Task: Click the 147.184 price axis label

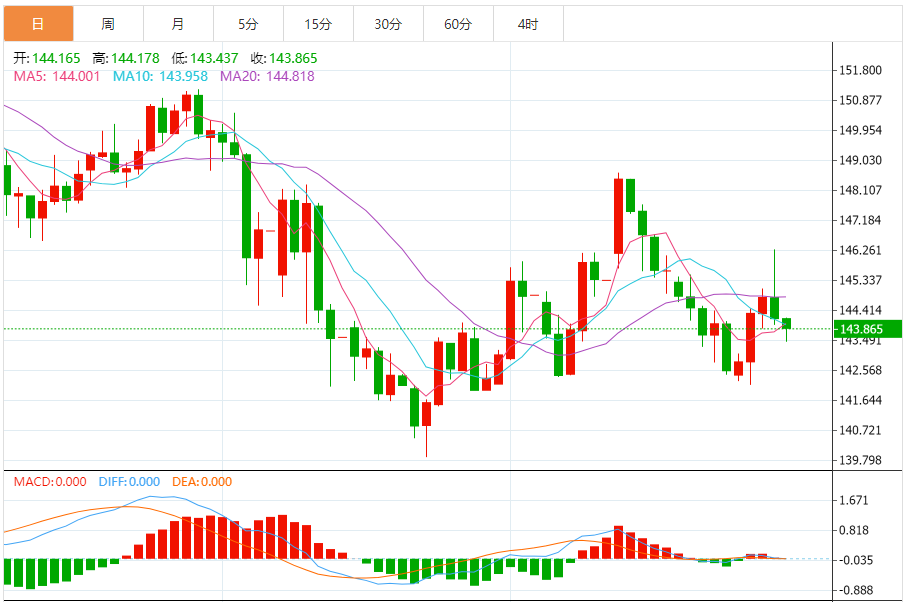Action: (860, 220)
